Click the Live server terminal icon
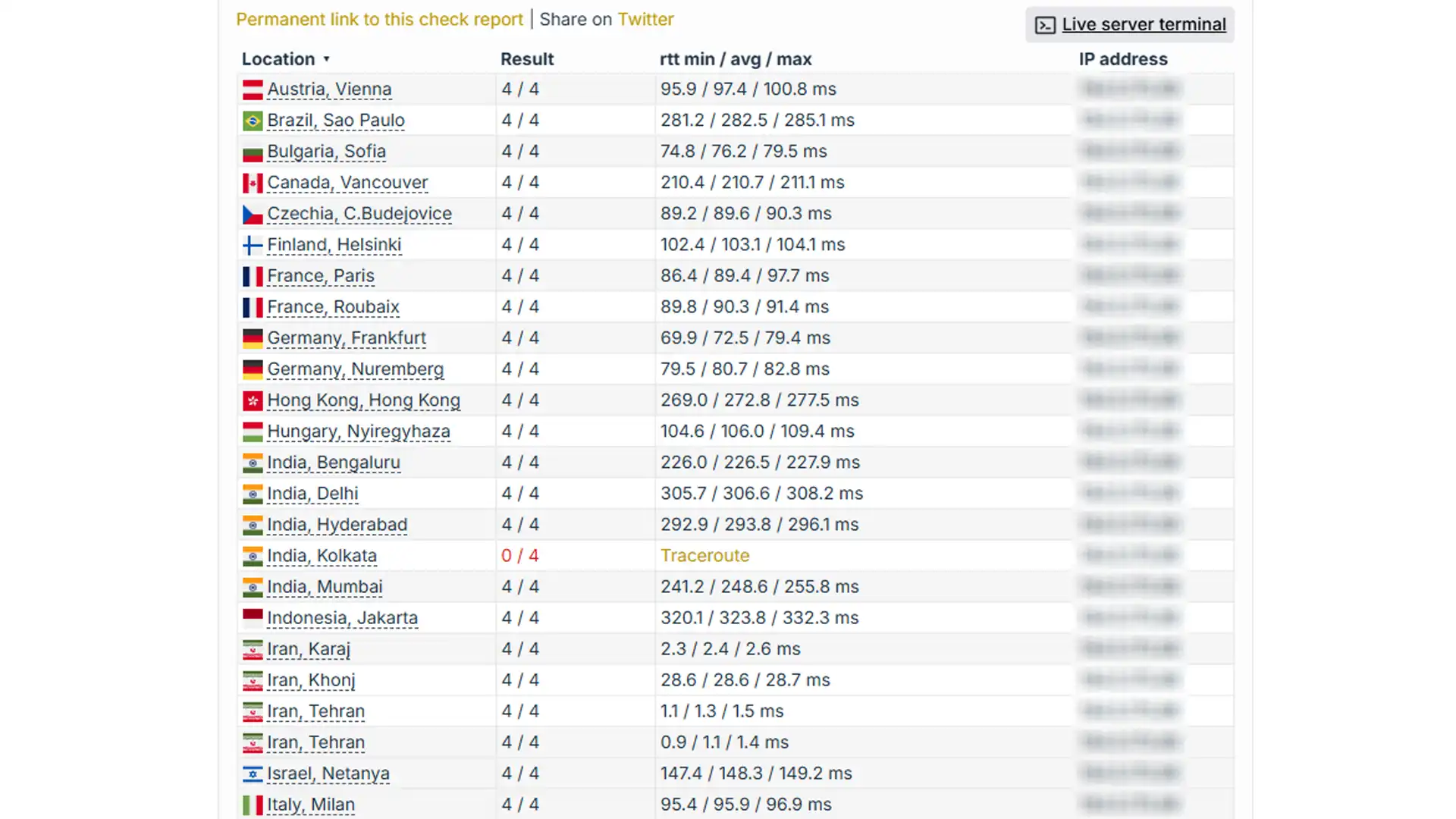This screenshot has width=1456, height=819. click(1045, 25)
